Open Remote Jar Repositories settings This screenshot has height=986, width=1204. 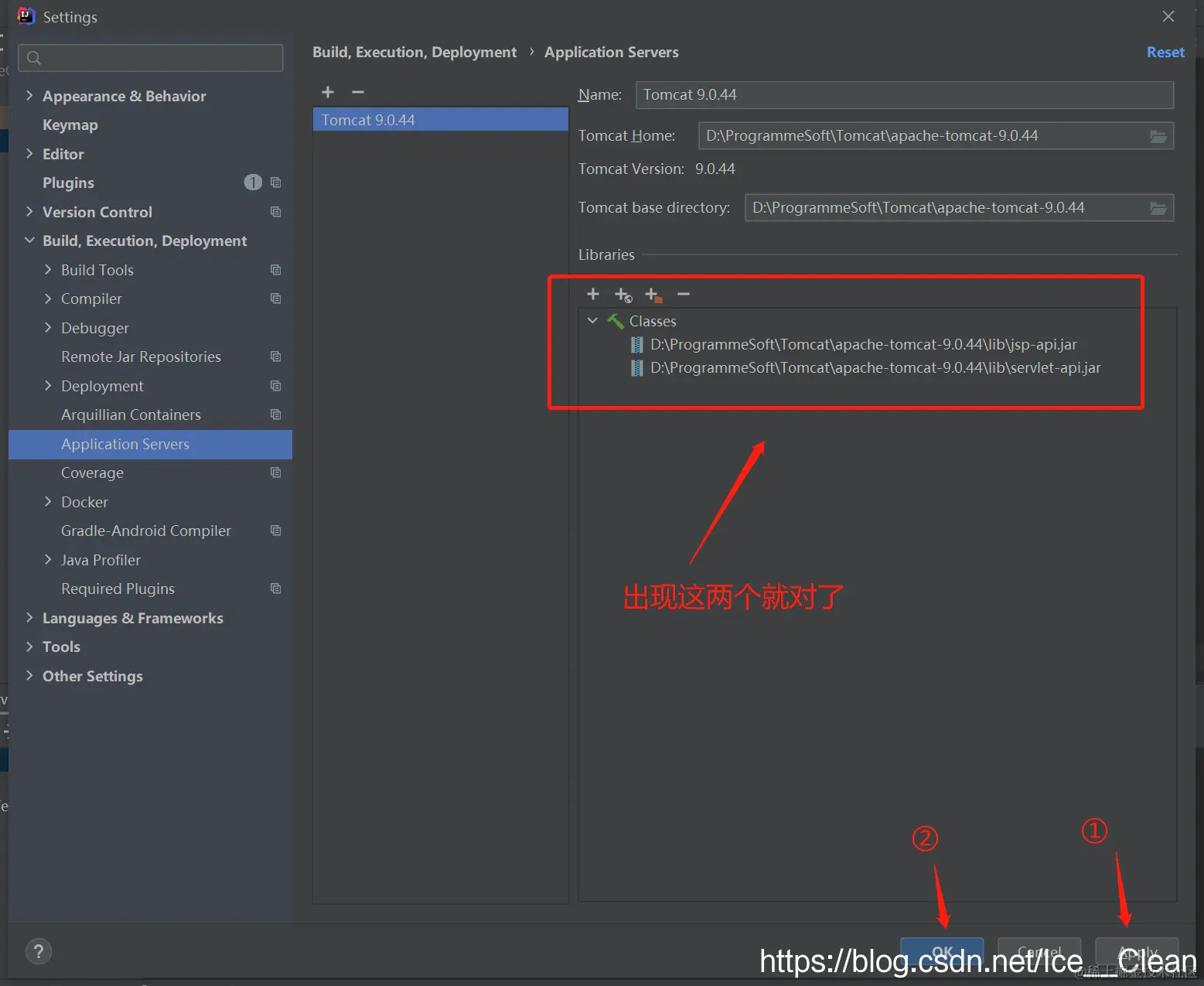click(141, 357)
